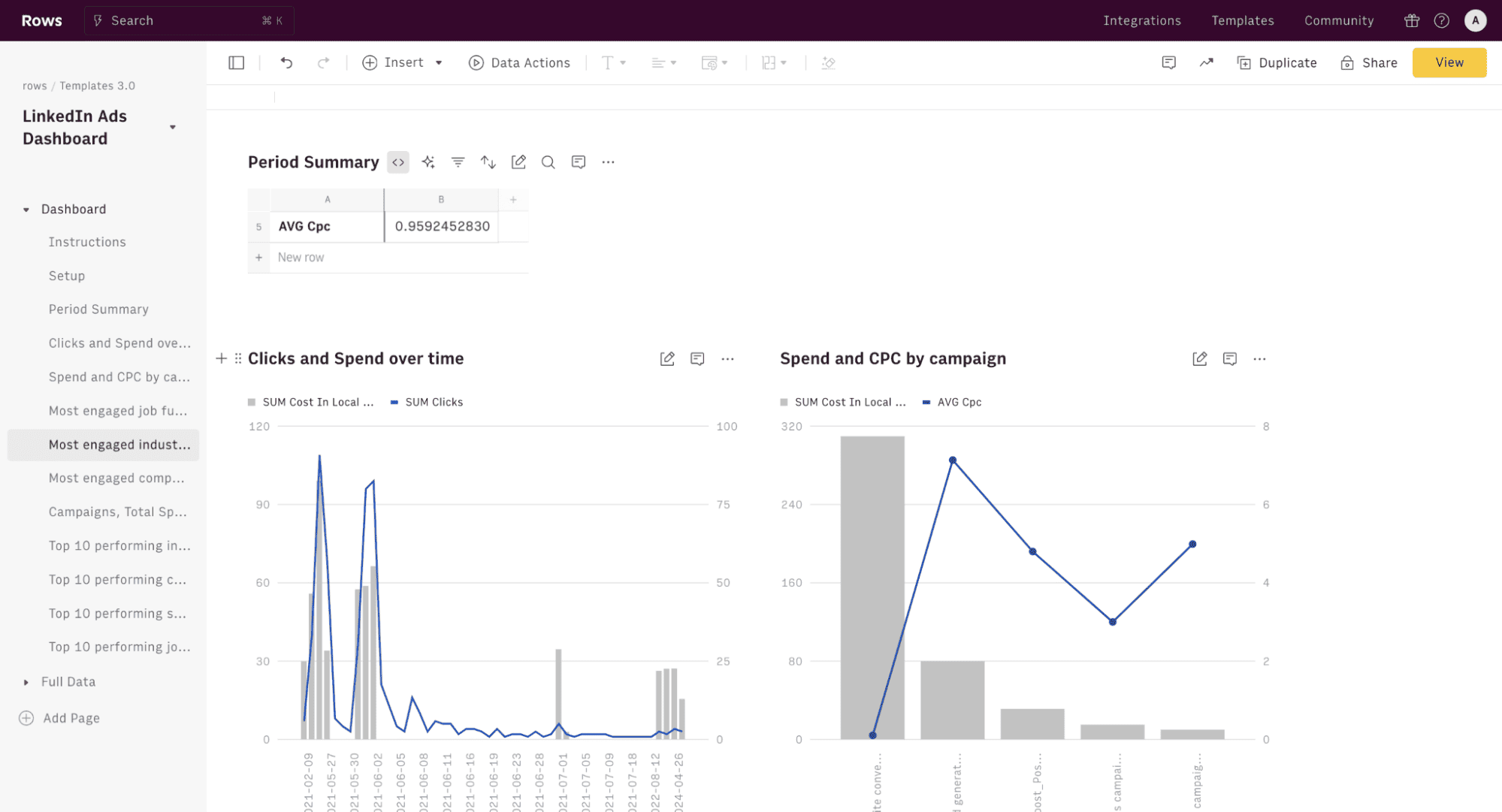Select the 0.9592452830 value cell

click(x=442, y=227)
